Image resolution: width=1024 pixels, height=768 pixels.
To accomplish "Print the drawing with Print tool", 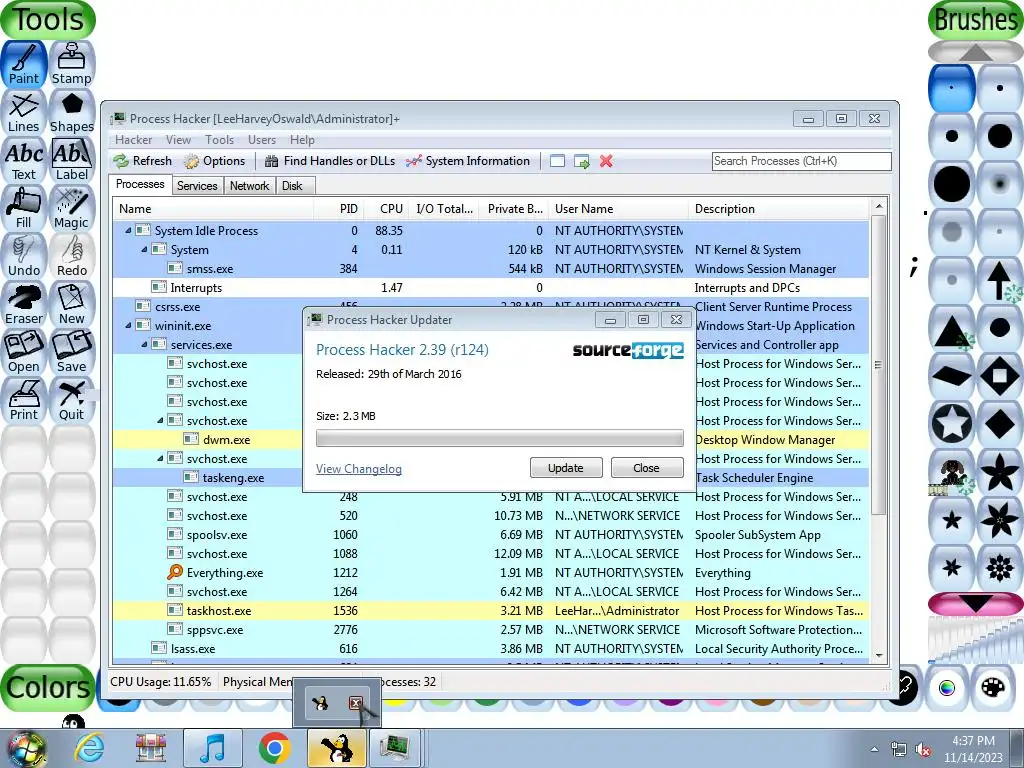I will point(24,400).
